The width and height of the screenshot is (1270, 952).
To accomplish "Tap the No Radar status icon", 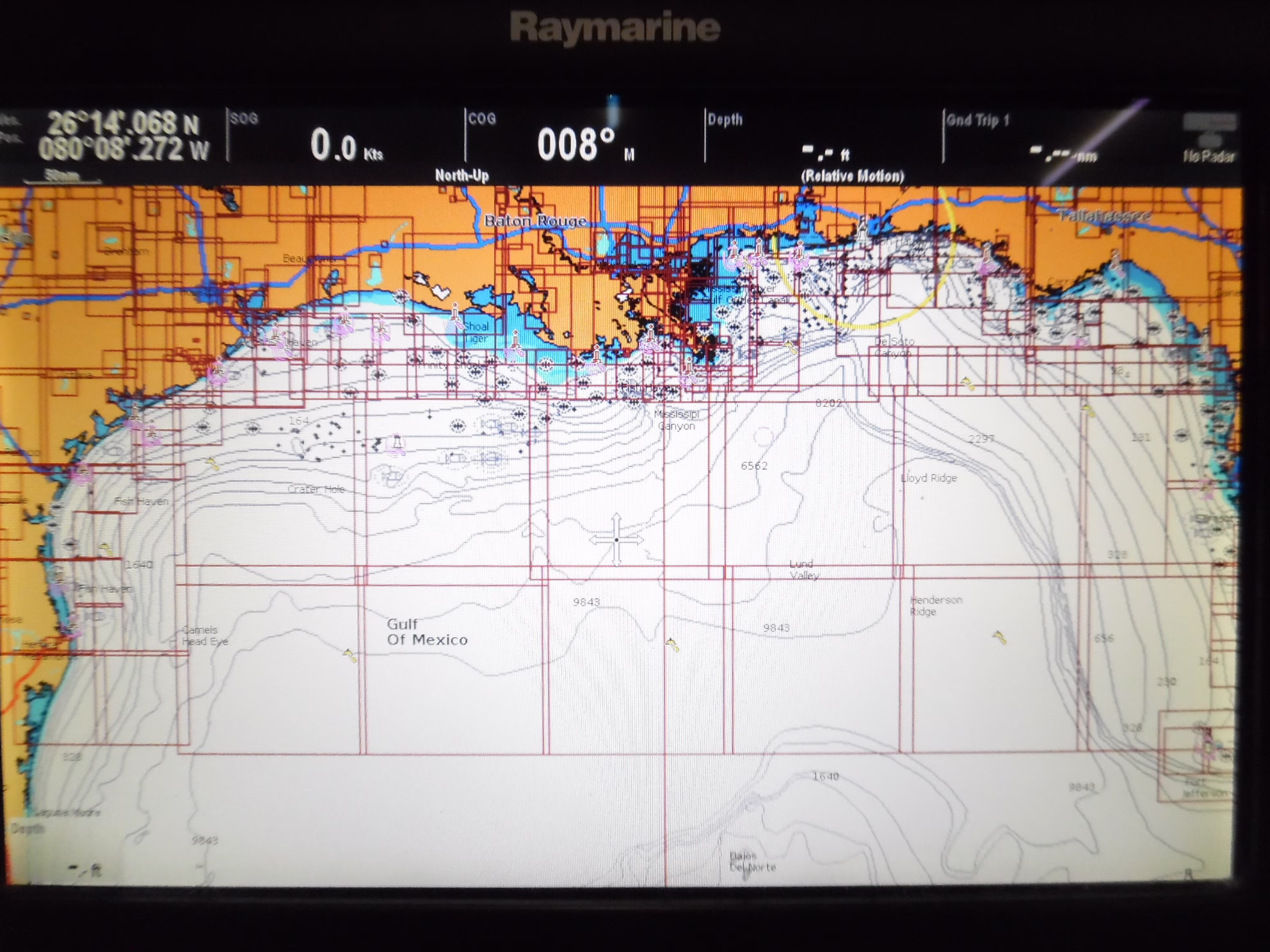I will [1209, 138].
